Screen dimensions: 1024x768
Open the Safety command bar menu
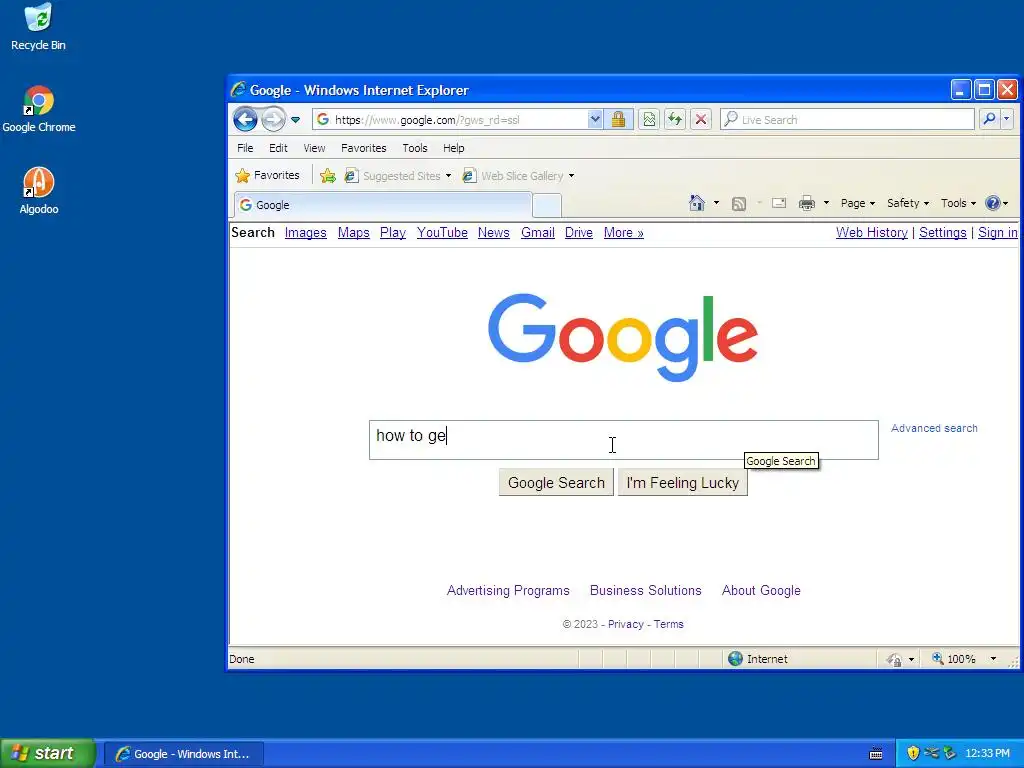(907, 203)
